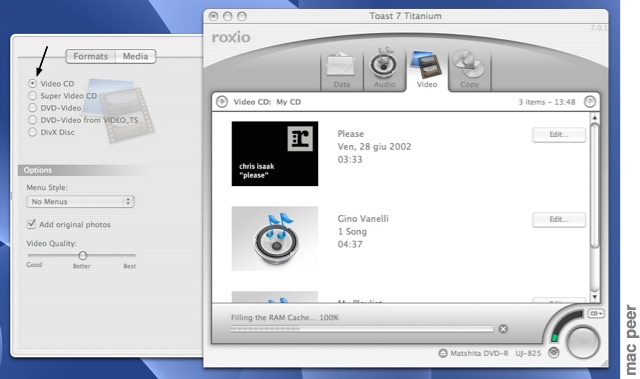Click the Filling the RAM Cache progress bar
This screenshot has height=379, width=640.
point(362,329)
